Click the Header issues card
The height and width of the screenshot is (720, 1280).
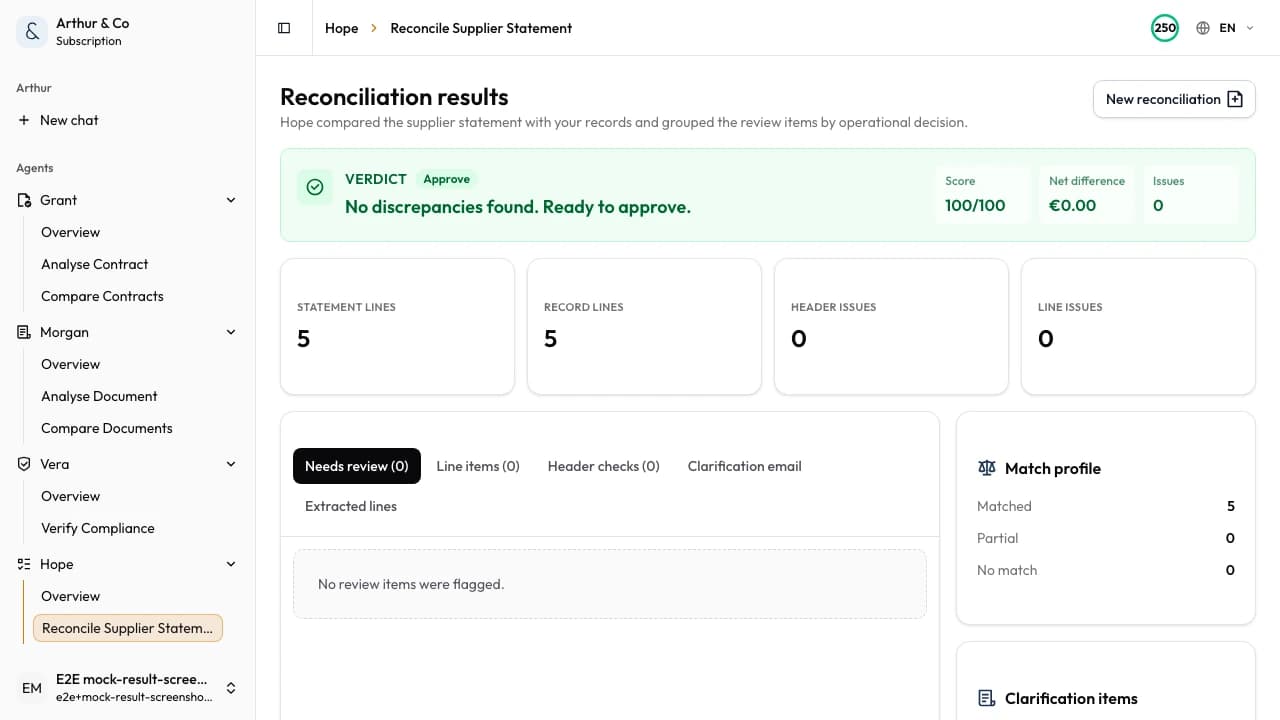click(x=891, y=327)
